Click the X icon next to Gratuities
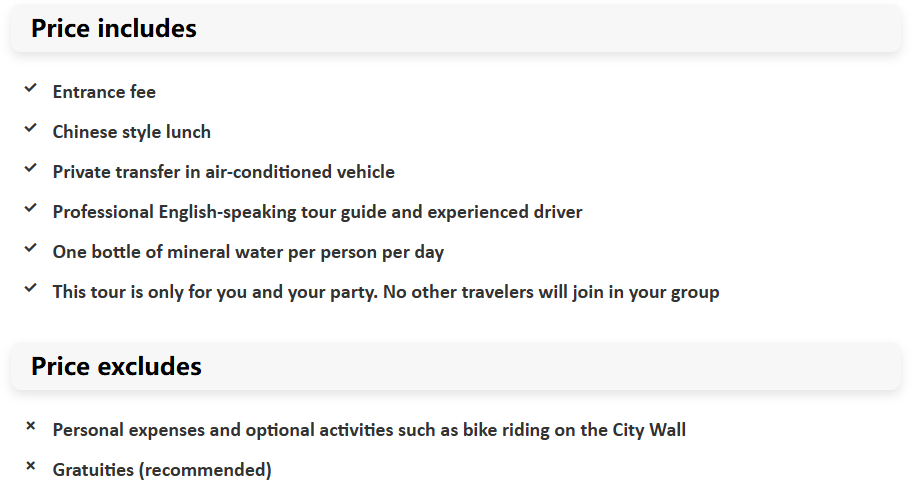This screenshot has width=919, height=493. (30, 466)
